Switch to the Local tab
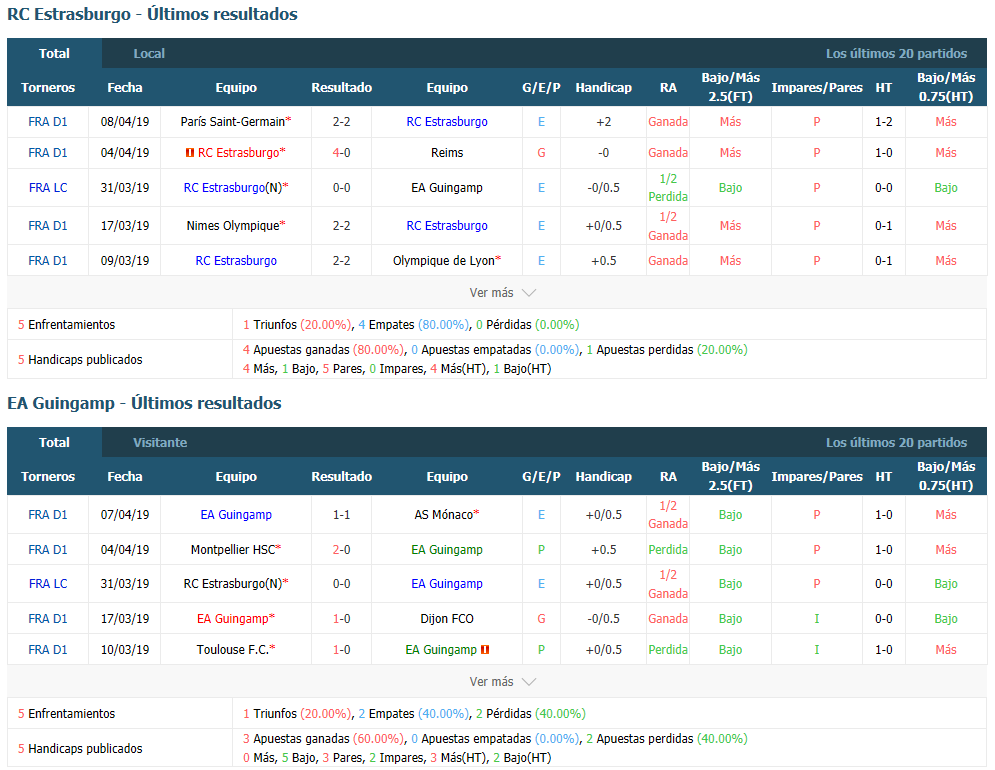This screenshot has width=995, height=770. tap(149, 53)
